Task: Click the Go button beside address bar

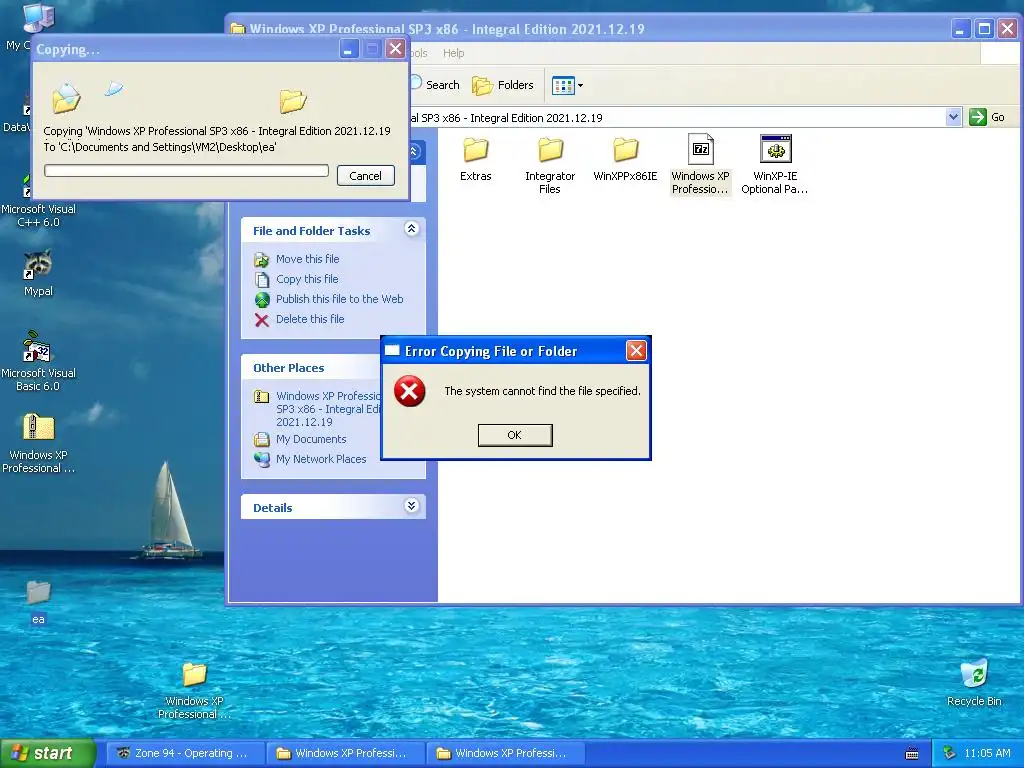Action: point(987,118)
